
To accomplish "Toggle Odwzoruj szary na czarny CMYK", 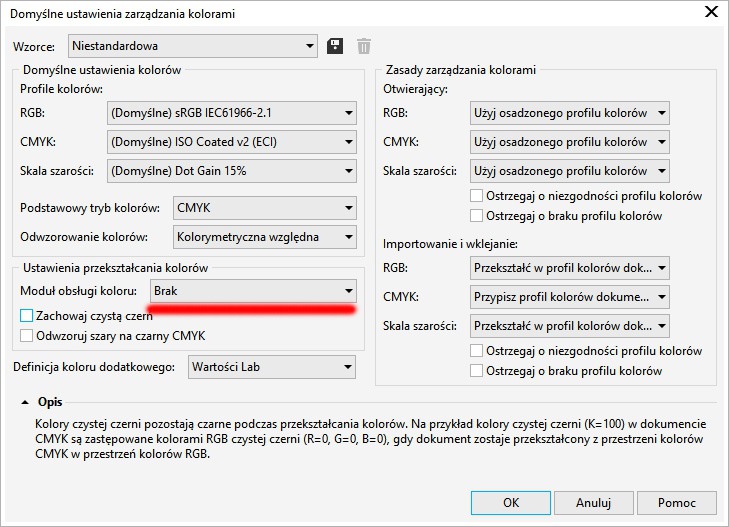I will coord(27,336).
